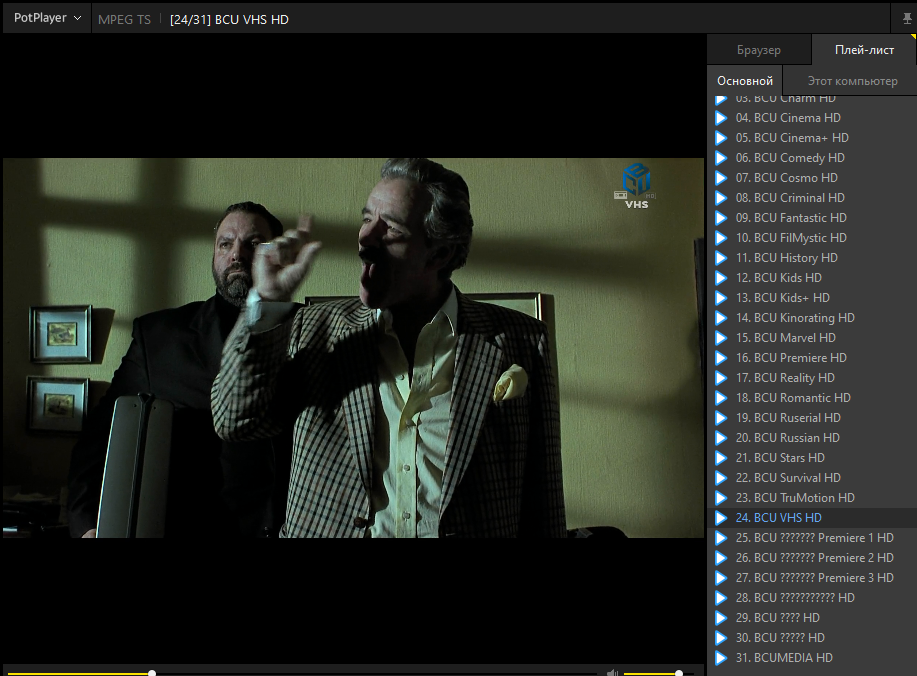Click the video seek bar handle

(152, 673)
